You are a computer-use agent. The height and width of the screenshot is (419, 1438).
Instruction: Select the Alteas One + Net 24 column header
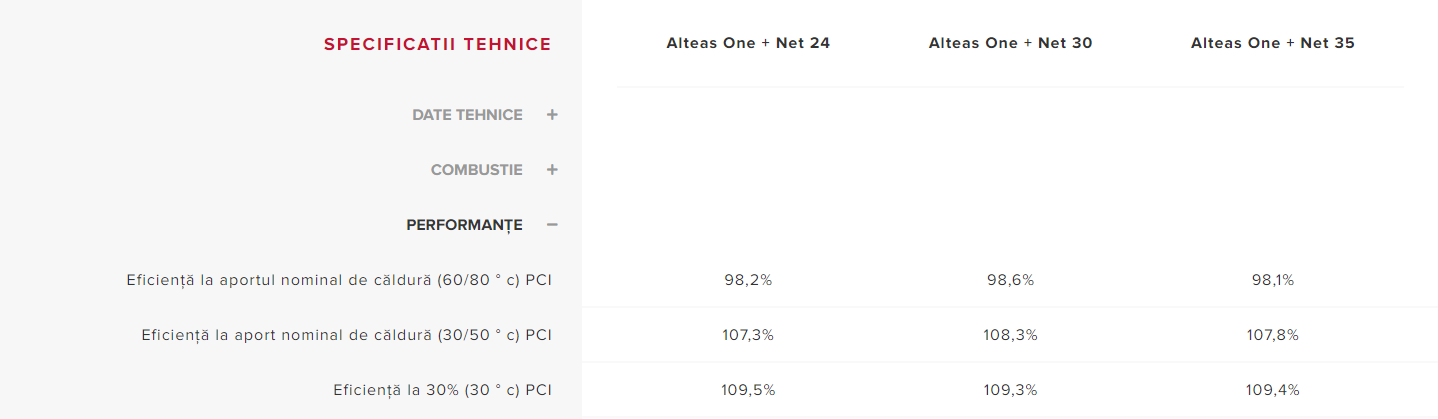748,43
